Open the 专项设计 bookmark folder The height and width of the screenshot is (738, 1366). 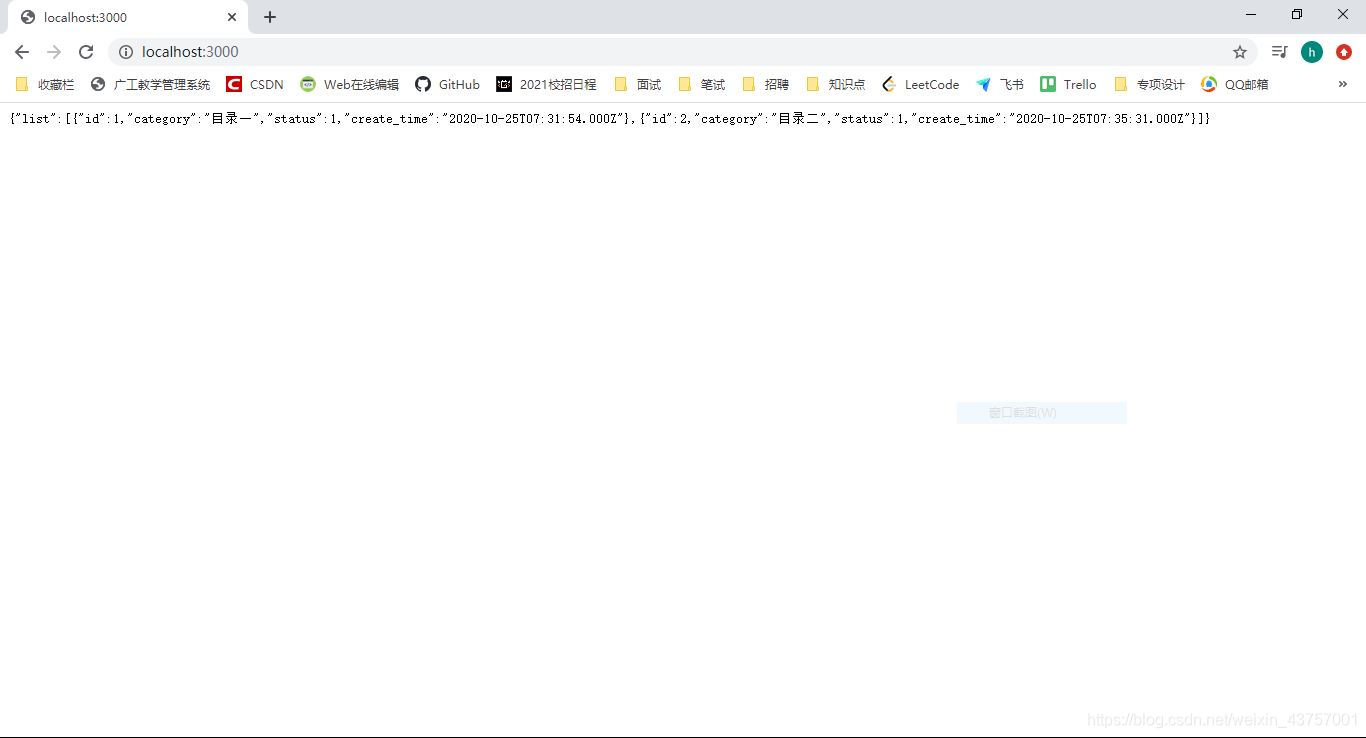[x=1150, y=85]
